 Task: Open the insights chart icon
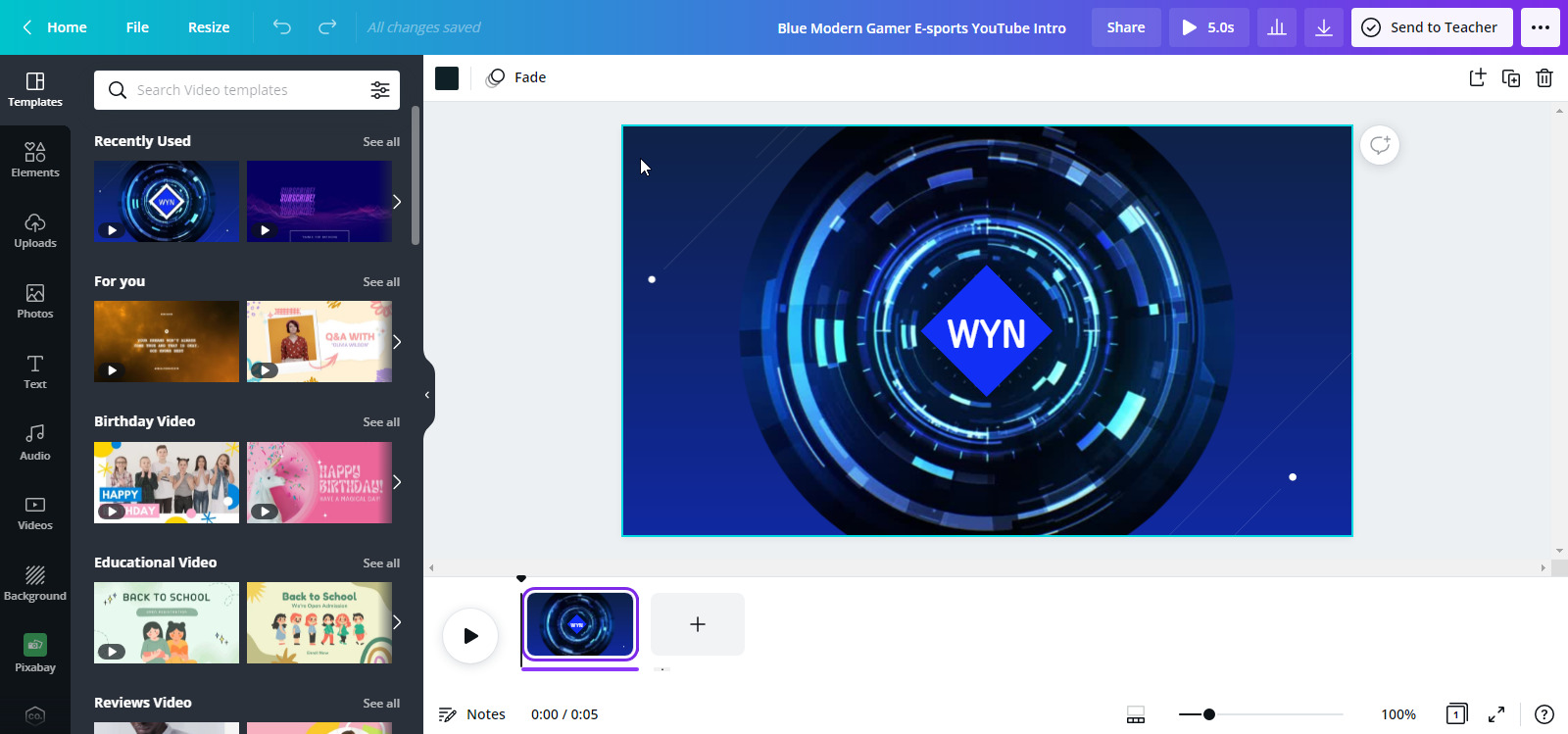coord(1277,27)
